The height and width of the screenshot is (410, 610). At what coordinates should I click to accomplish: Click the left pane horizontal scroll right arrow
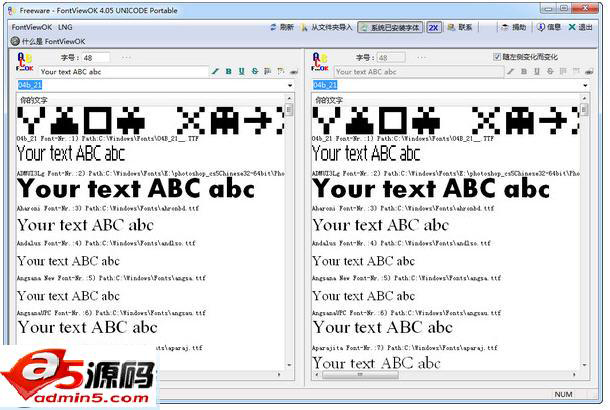[279, 375]
